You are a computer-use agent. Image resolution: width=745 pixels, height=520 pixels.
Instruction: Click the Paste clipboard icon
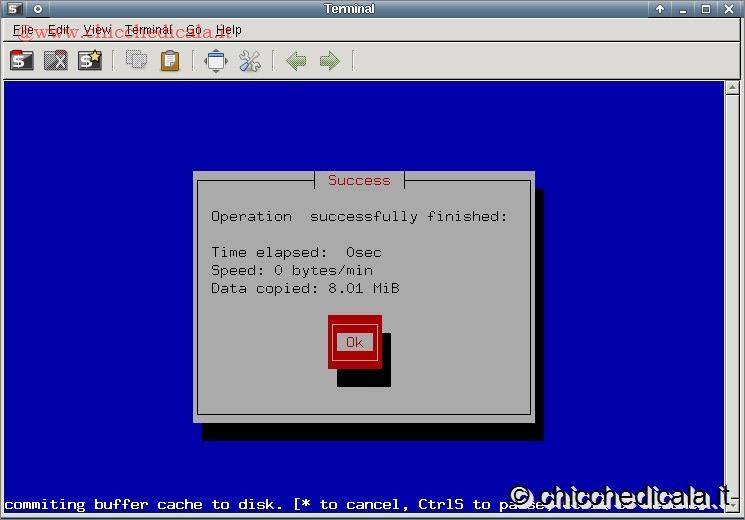[170, 60]
